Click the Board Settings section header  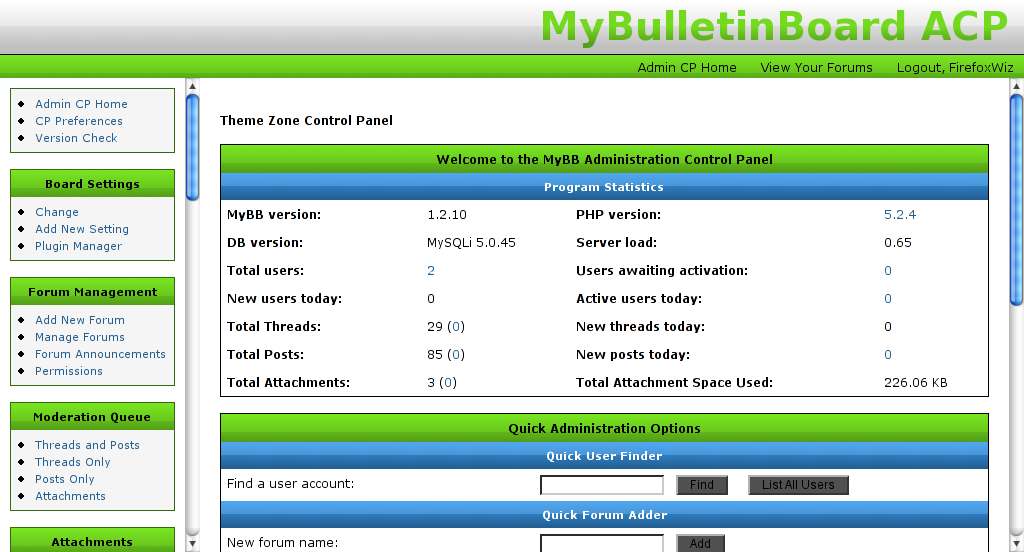tap(92, 184)
